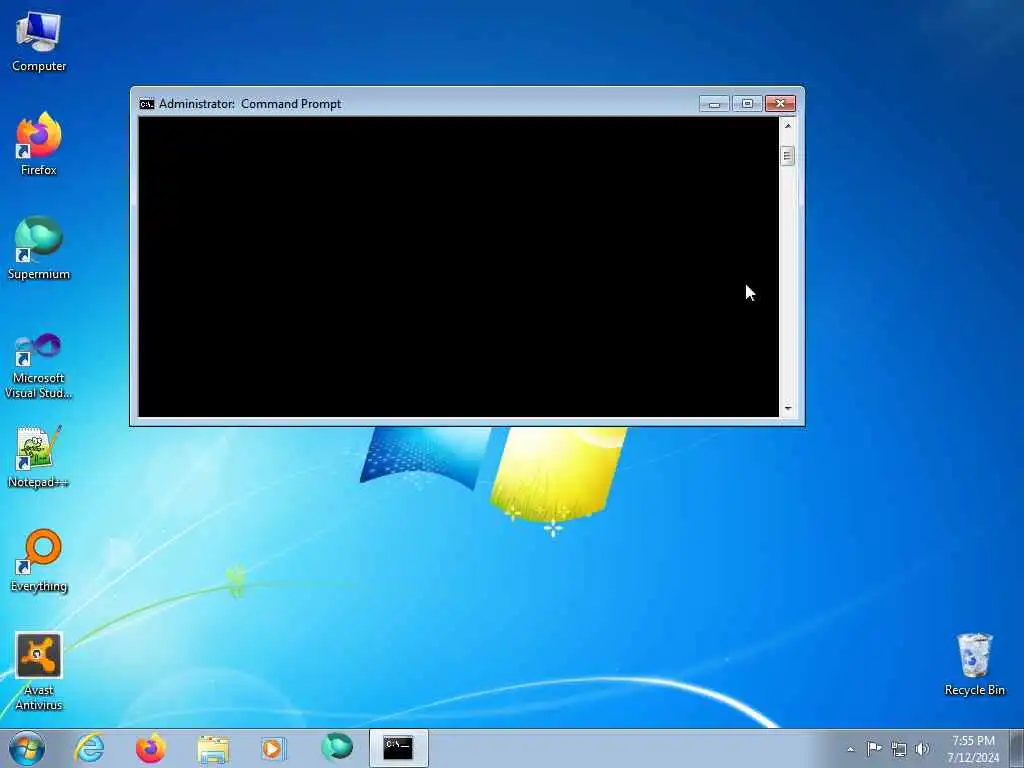Click inside the Command Prompt console area

[458, 266]
